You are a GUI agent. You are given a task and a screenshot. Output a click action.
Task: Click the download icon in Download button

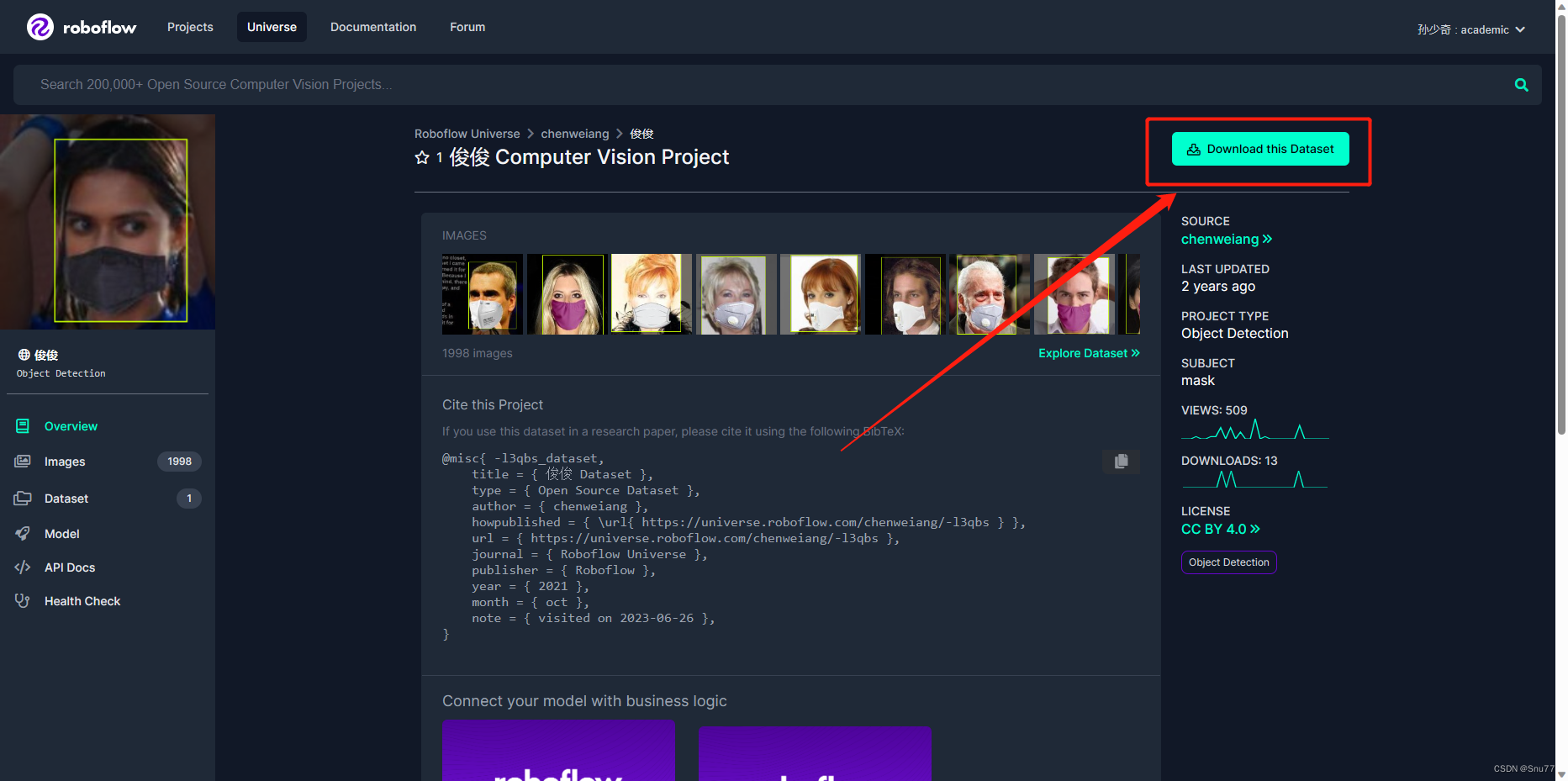click(1194, 150)
